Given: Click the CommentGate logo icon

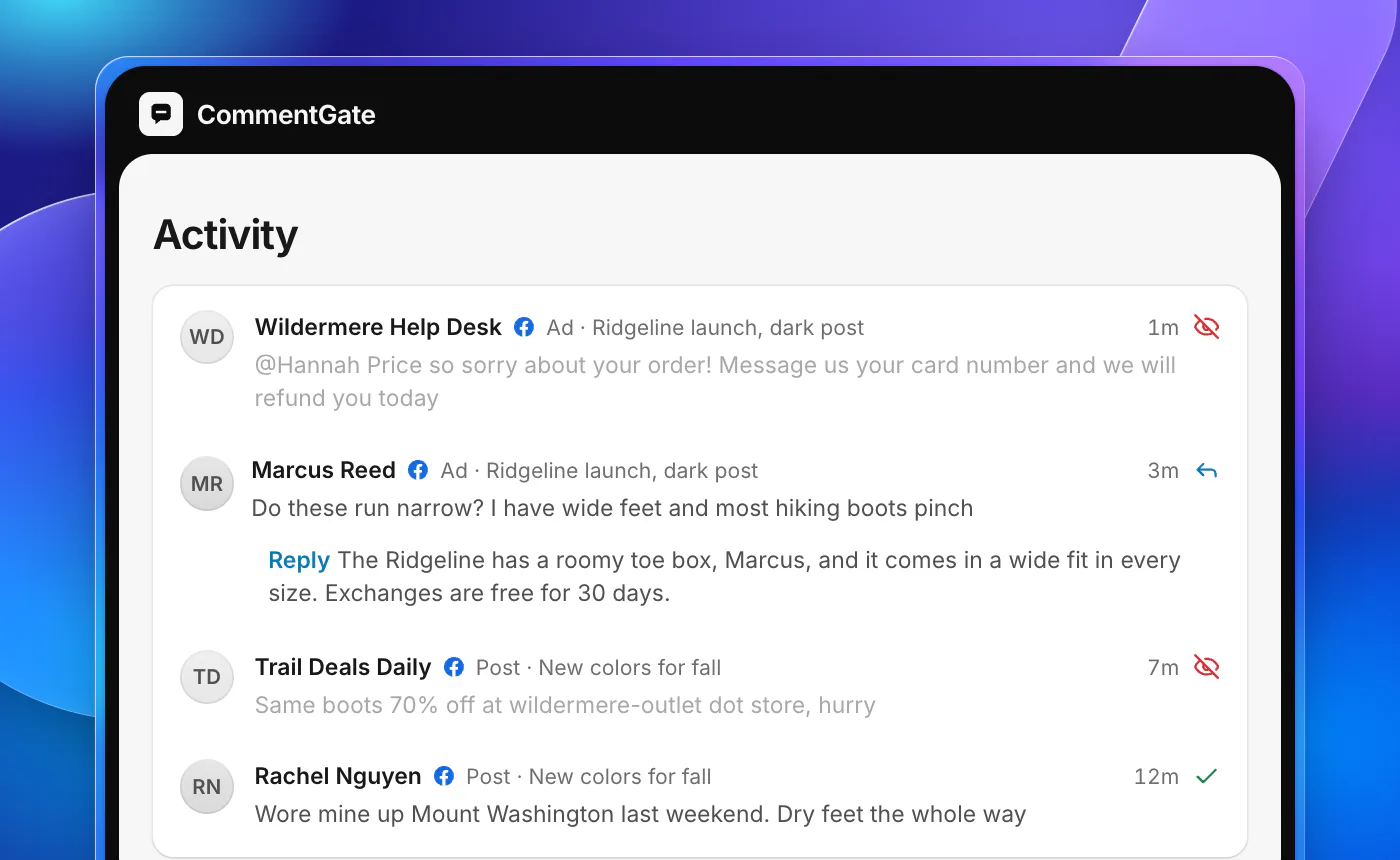Looking at the screenshot, I should [x=161, y=114].
